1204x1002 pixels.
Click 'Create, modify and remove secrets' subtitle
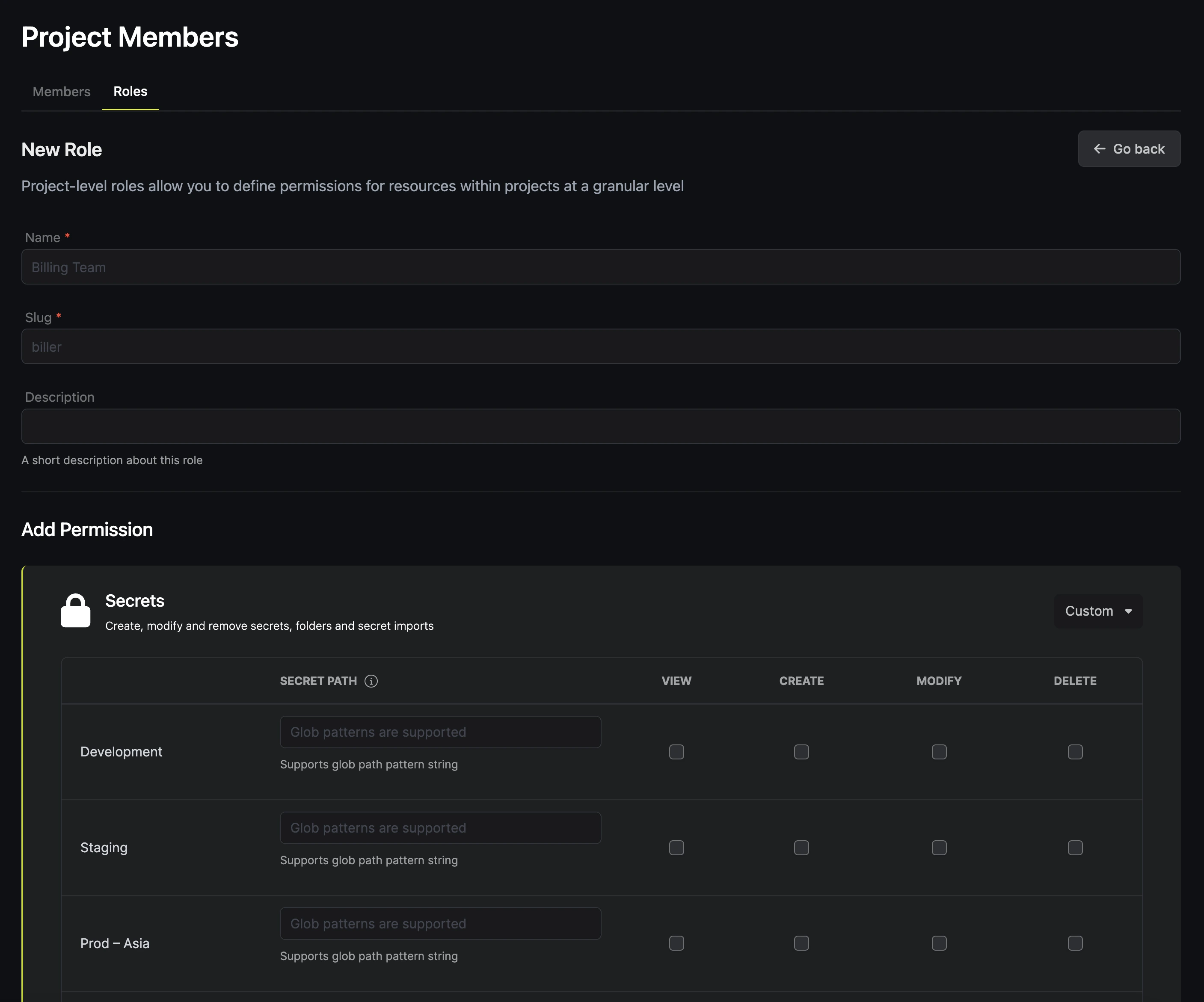pos(270,626)
